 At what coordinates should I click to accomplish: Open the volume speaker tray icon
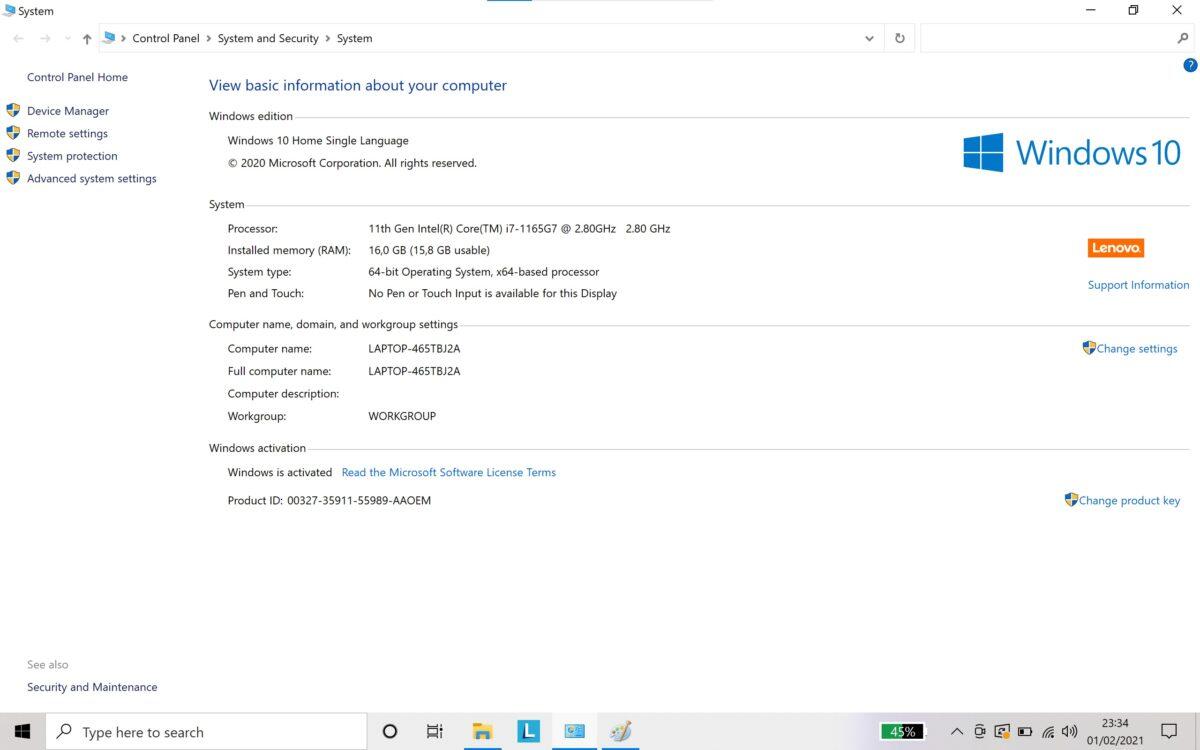click(x=1070, y=732)
